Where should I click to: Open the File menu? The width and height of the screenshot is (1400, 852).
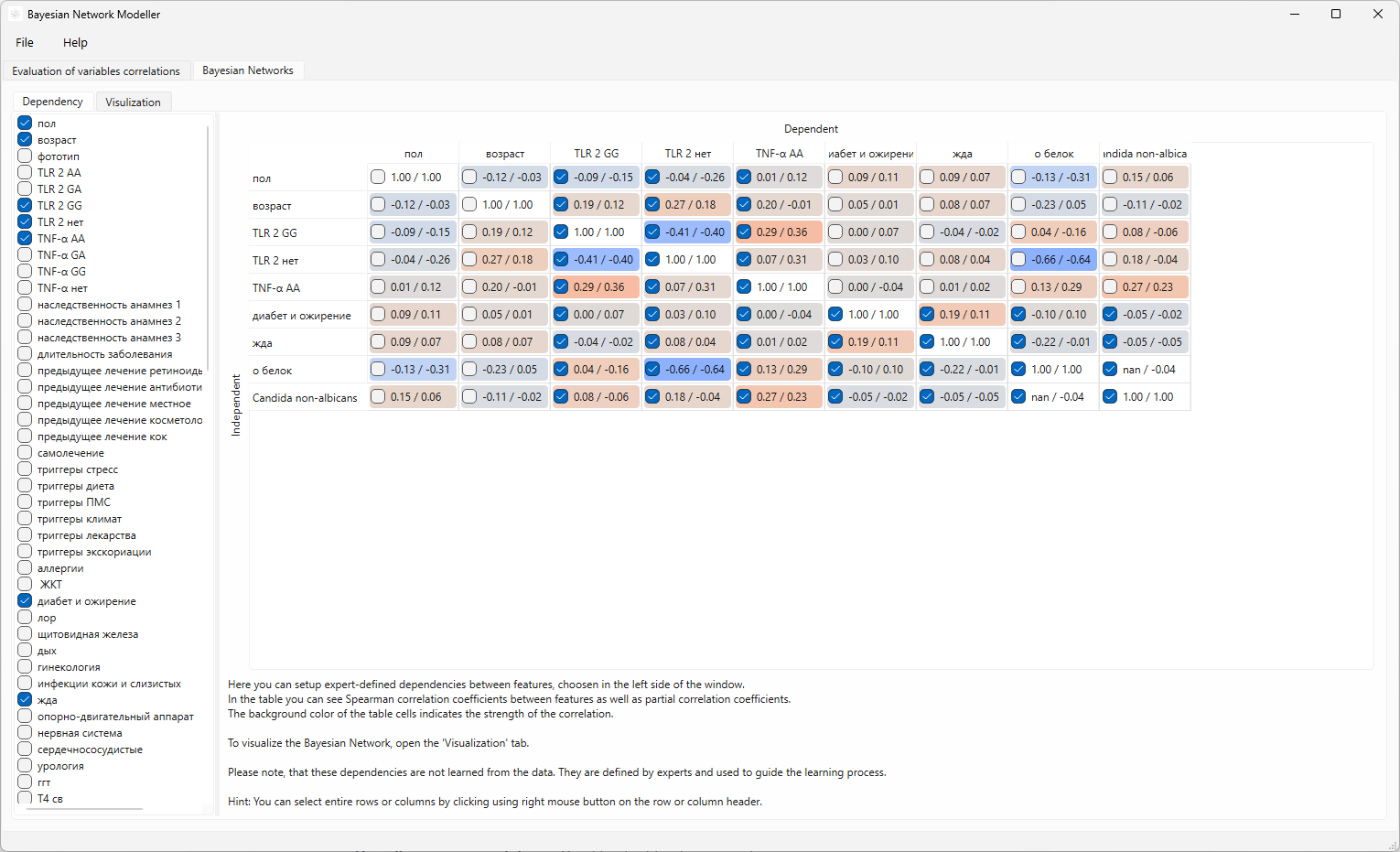tap(24, 42)
